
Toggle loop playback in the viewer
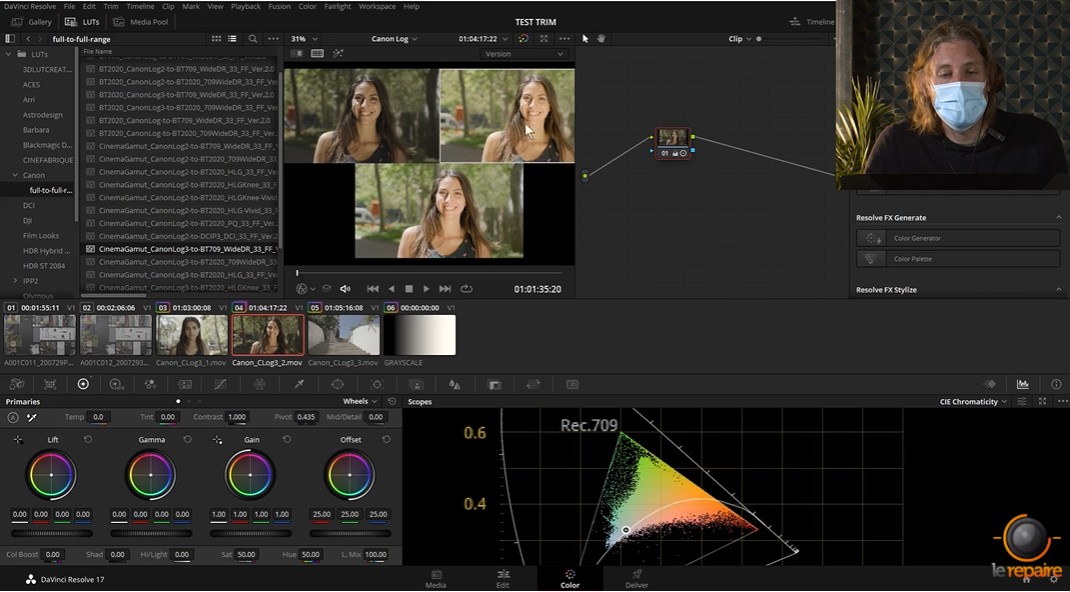tap(467, 289)
